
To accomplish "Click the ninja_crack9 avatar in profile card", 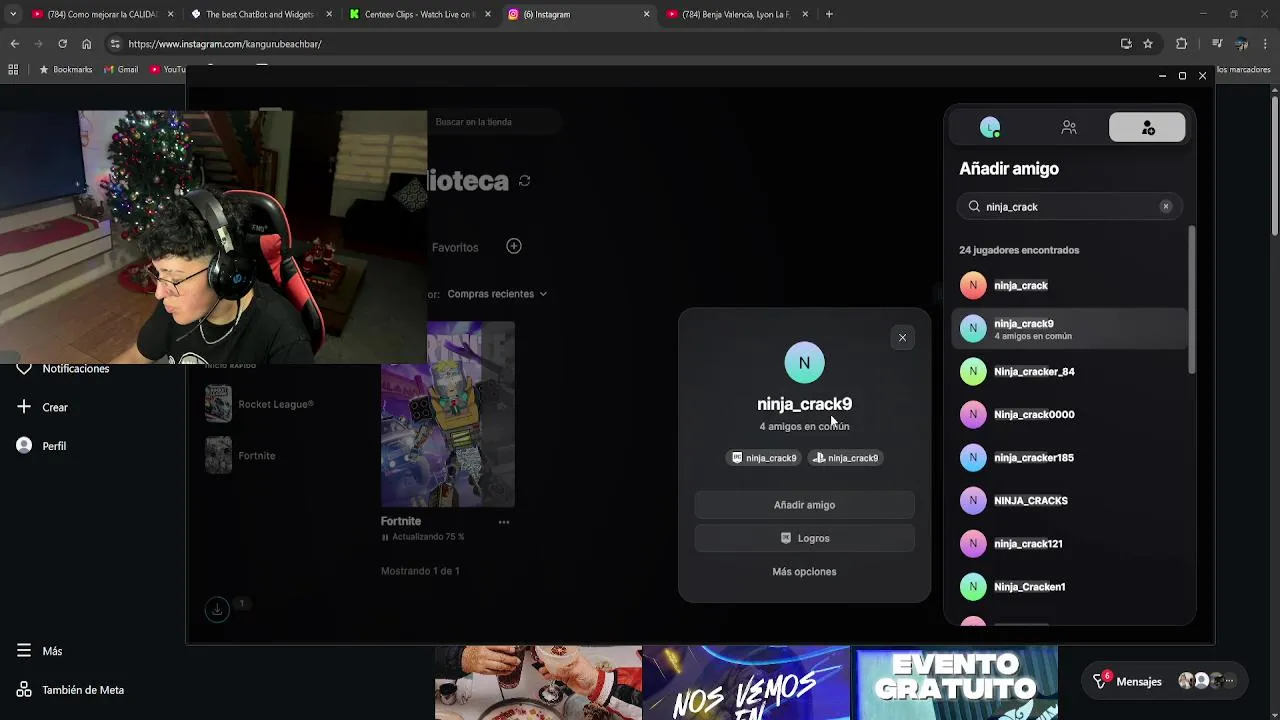I will (804, 363).
